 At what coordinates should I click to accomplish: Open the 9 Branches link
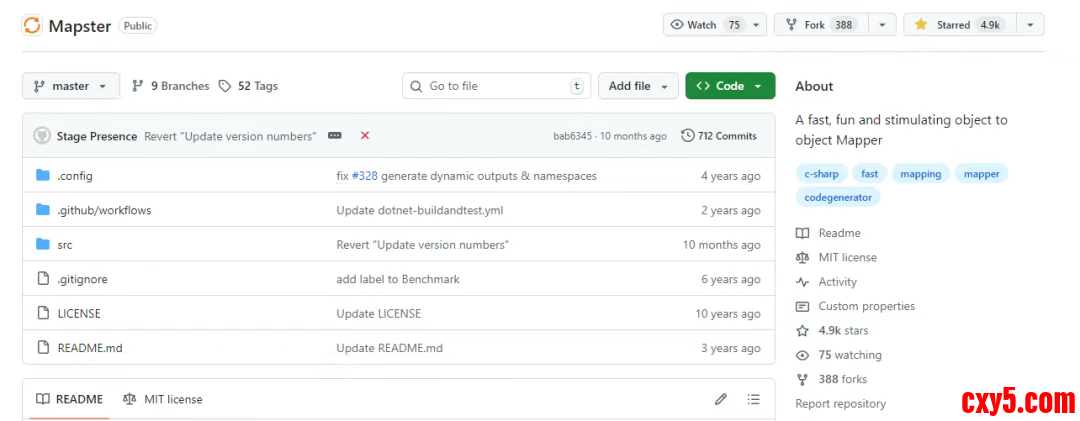pos(171,86)
